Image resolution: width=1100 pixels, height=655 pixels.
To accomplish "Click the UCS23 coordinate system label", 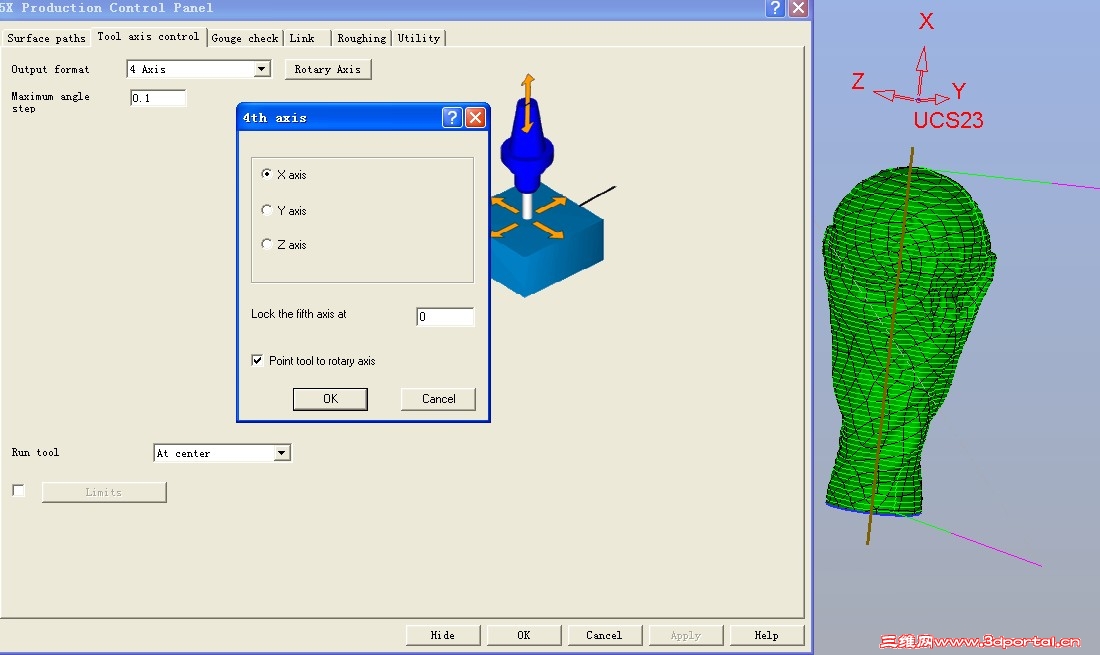I will [948, 121].
